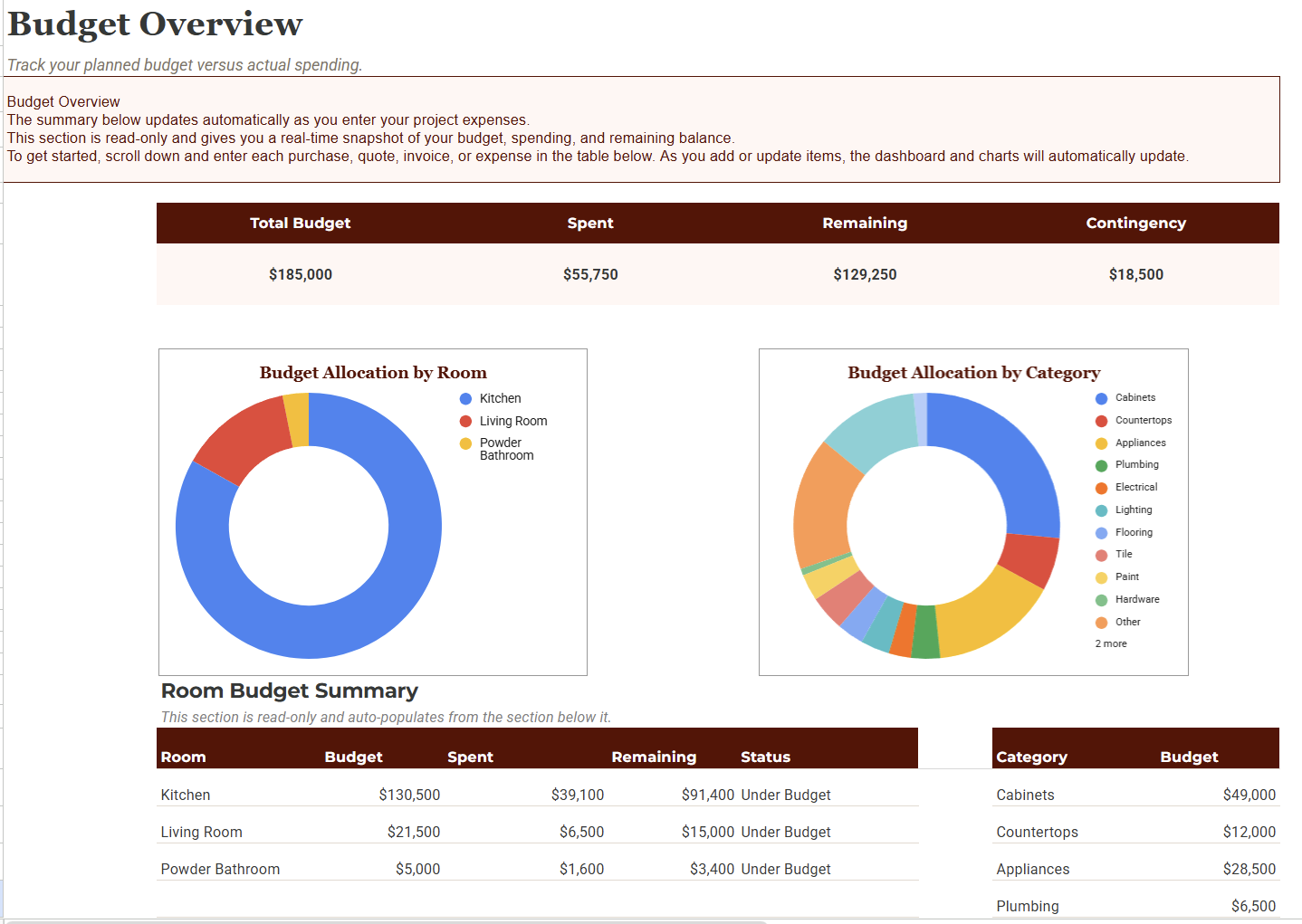Click the Status column header
This screenshot has width=1302, height=924.
[765, 757]
